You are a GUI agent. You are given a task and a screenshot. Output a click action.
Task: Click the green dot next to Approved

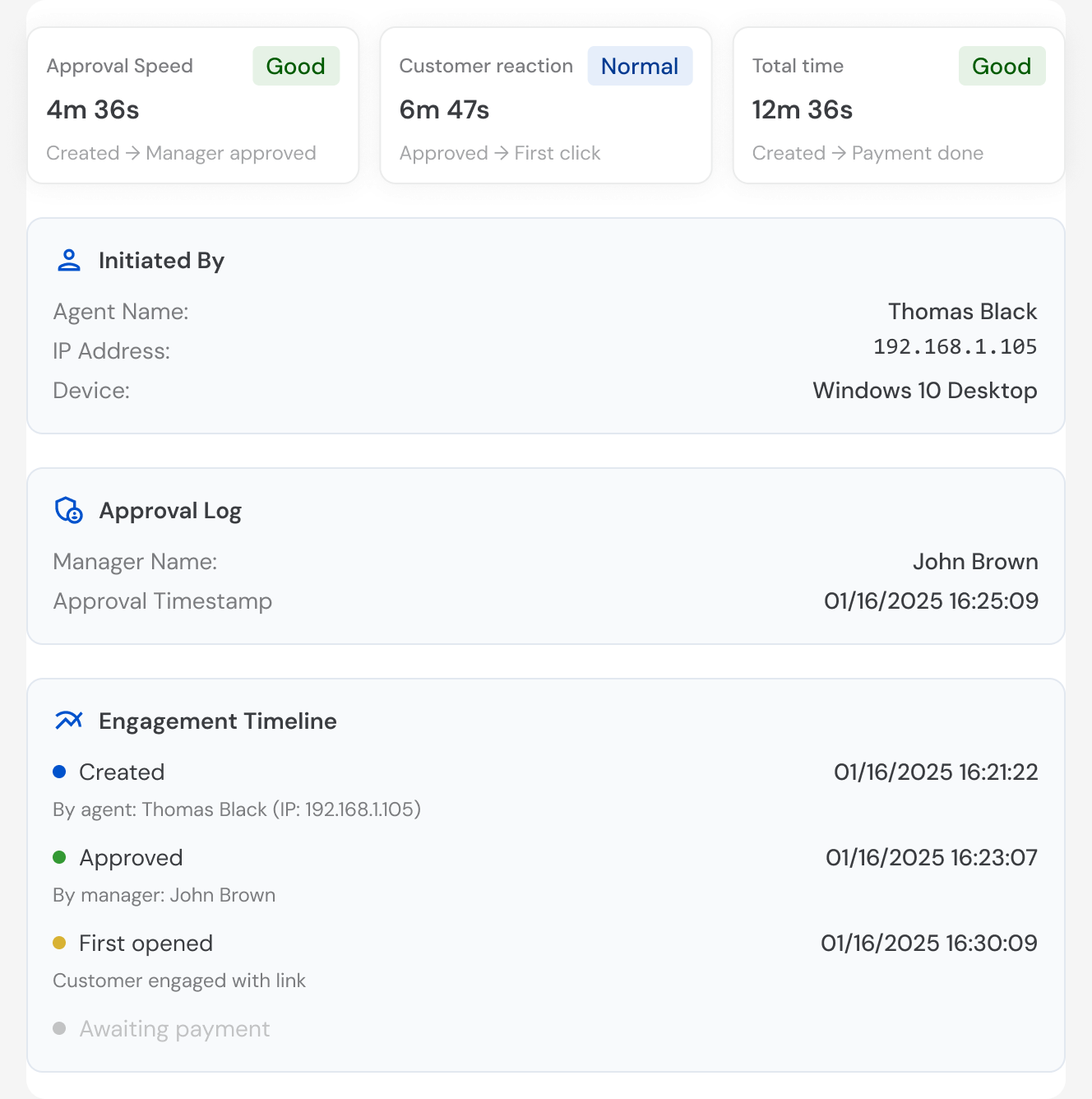click(x=59, y=857)
